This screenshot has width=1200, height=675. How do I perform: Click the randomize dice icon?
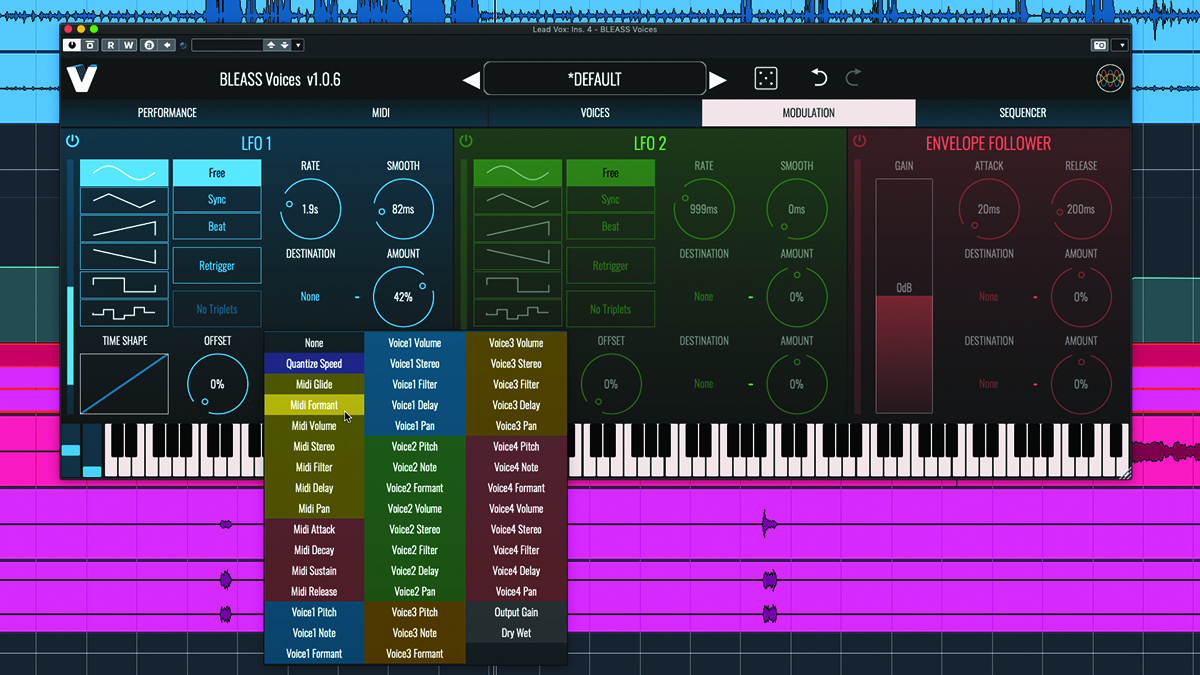point(766,79)
